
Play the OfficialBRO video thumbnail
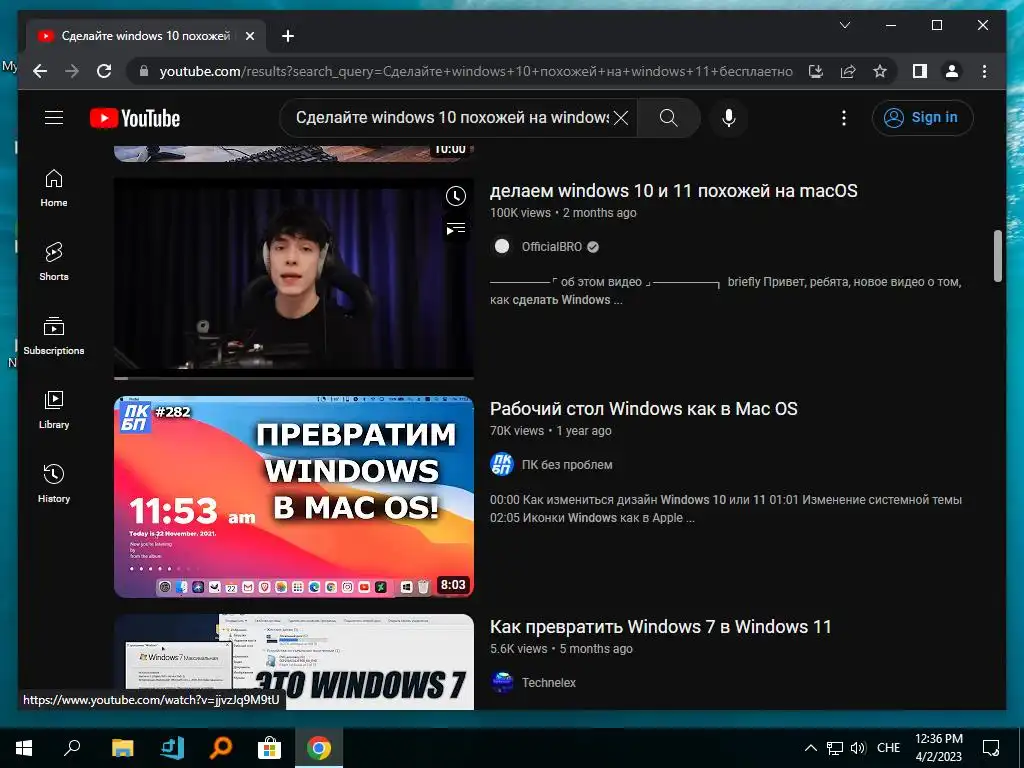294,279
